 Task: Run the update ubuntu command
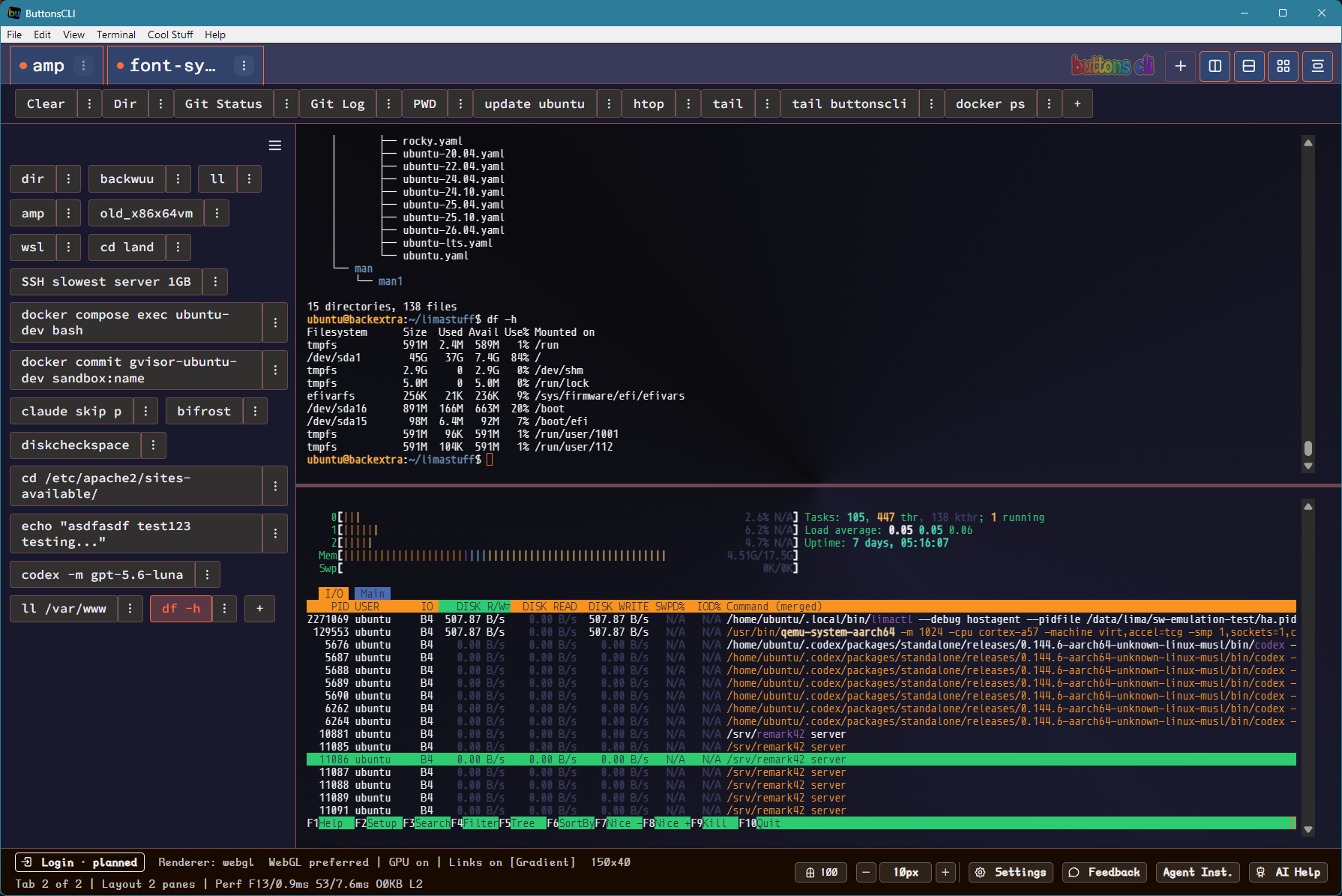[535, 104]
